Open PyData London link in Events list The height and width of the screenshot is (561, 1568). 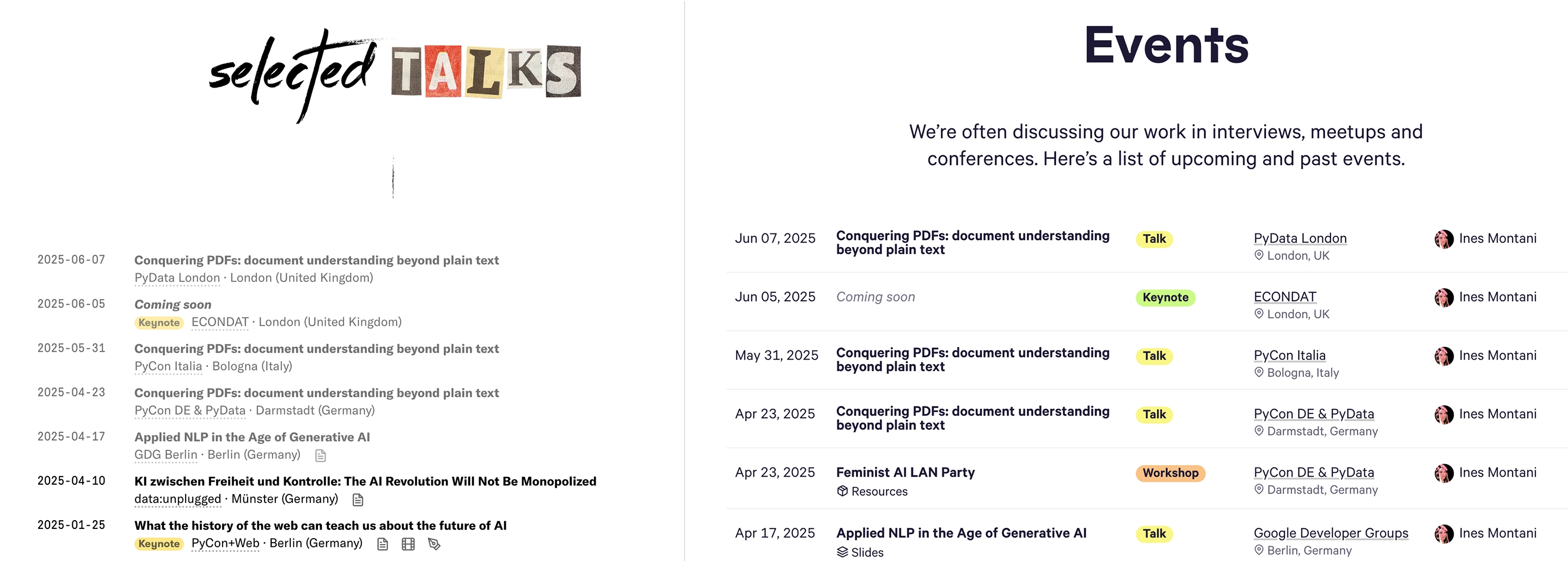tap(1300, 238)
